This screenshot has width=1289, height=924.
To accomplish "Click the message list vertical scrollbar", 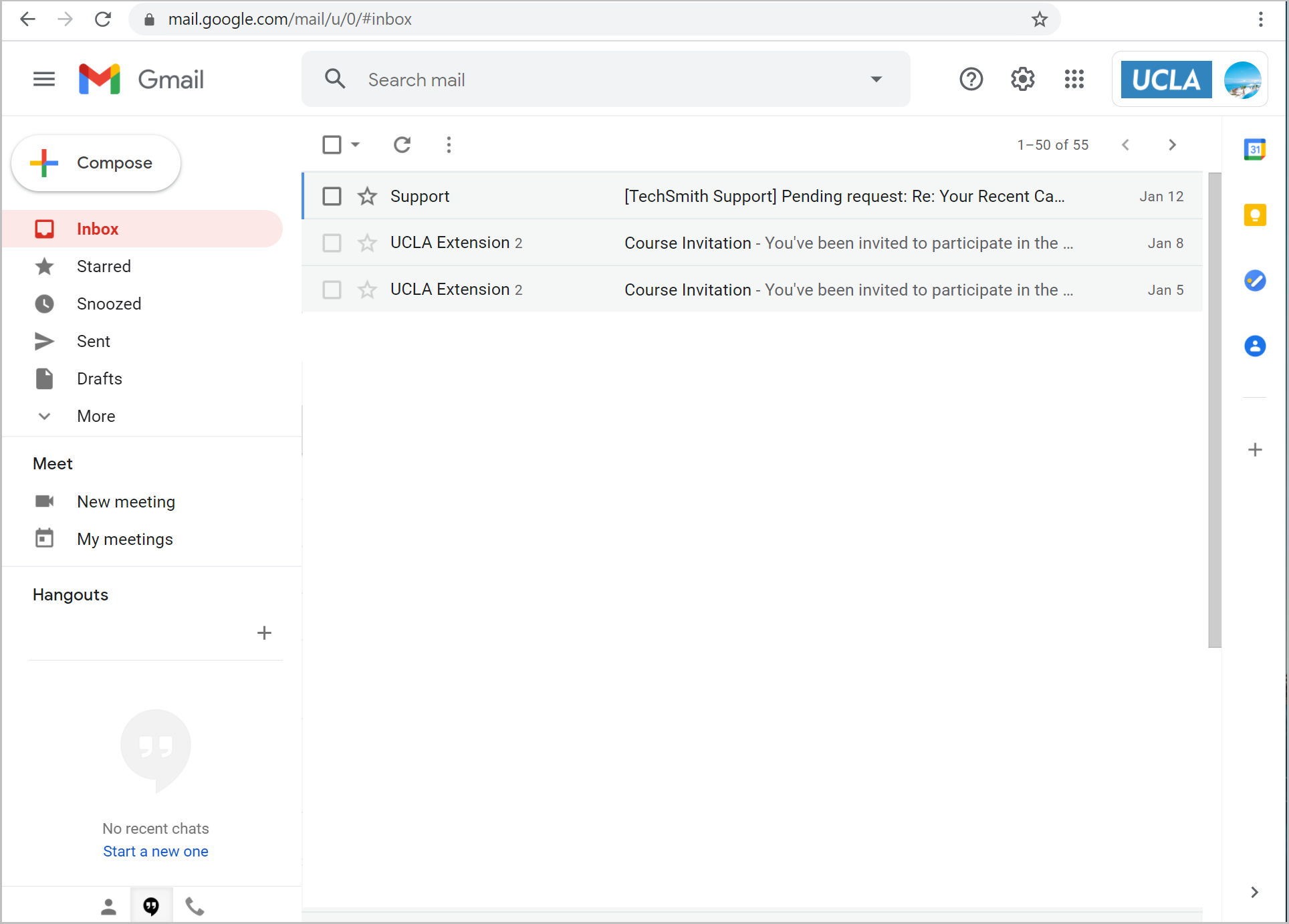I will pyautogui.click(x=1214, y=410).
